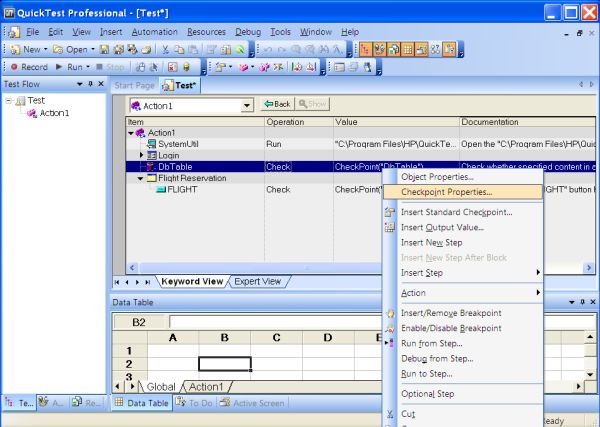Click column header D in Data Table

(x=328, y=337)
